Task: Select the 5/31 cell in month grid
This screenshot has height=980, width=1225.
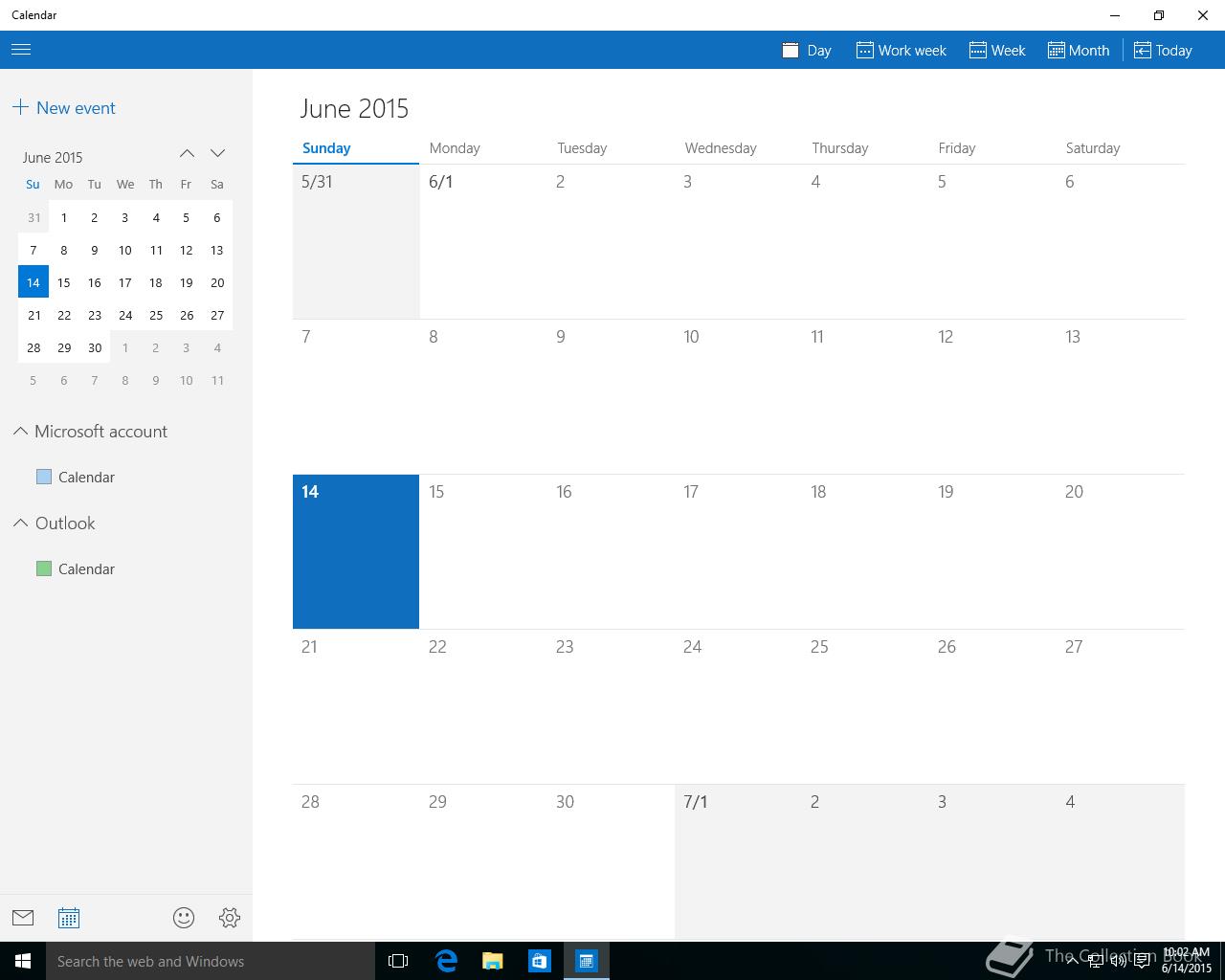Action: coord(356,241)
